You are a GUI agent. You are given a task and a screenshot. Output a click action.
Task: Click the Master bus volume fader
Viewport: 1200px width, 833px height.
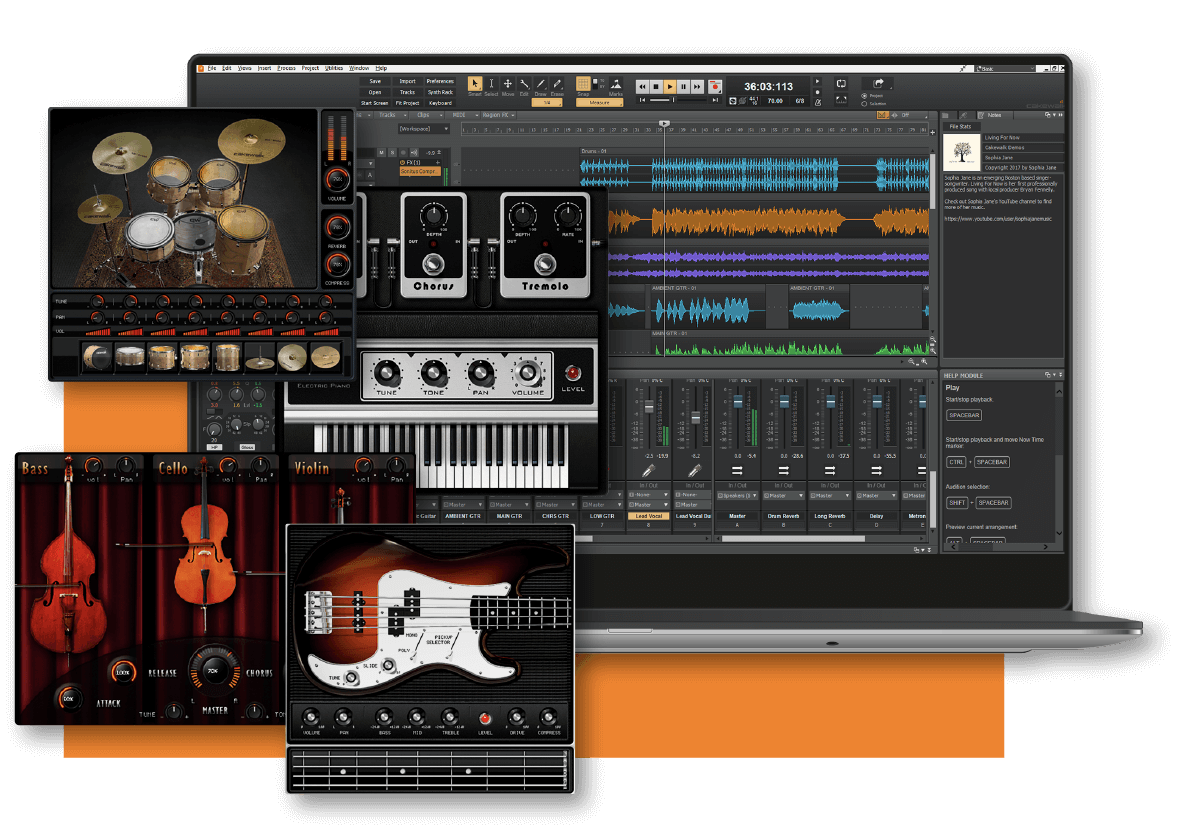coord(739,402)
